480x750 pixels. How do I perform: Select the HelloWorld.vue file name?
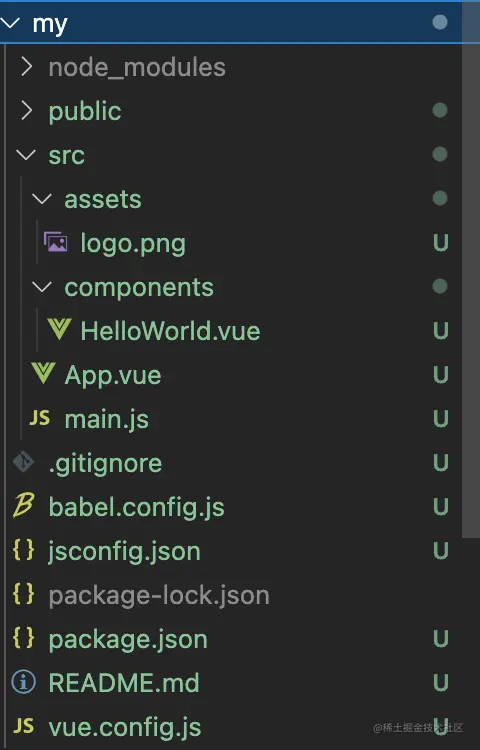(x=170, y=331)
